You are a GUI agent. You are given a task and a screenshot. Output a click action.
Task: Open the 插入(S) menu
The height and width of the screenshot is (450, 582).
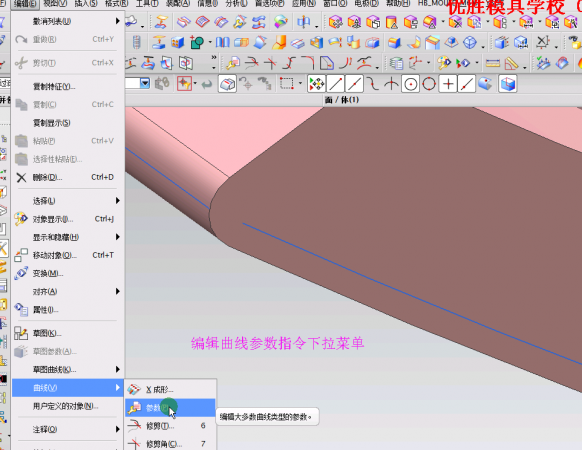pyautogui.click(x=86, y=3)
